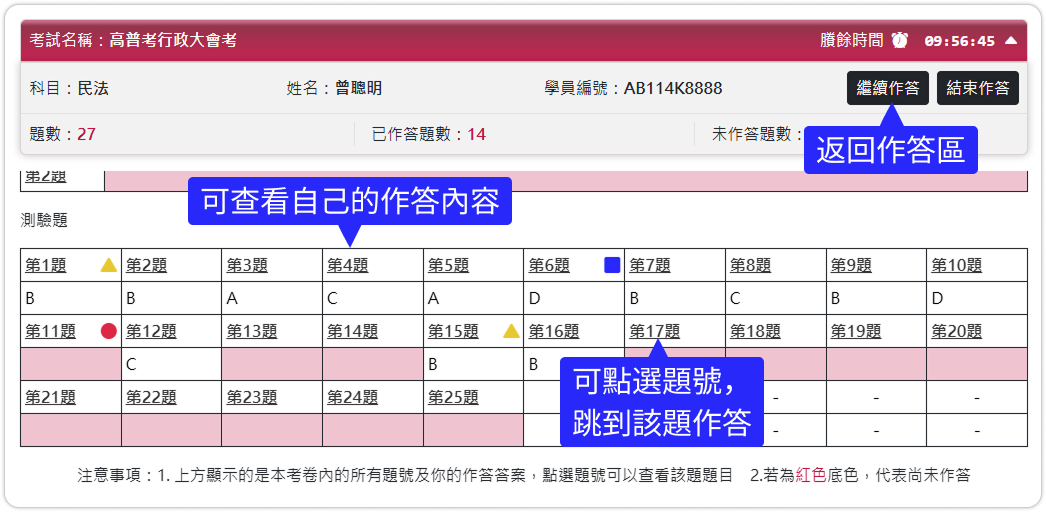The width and height of the screenshot is (1046, 512).
Task: Click exam title 高普考行政大會考
Action: click(173, 41)
